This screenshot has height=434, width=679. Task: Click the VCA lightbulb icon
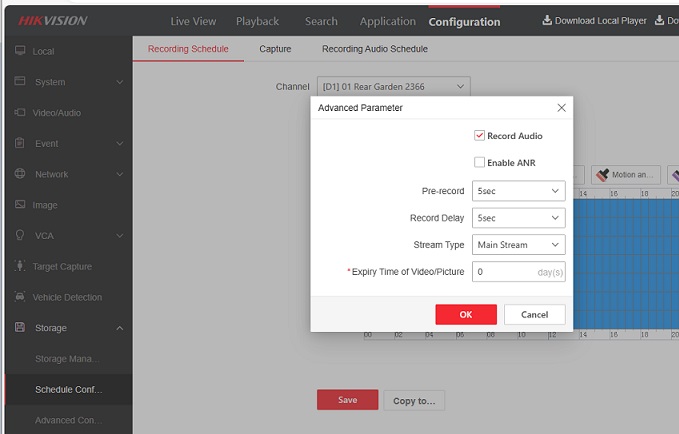[20, 235]
